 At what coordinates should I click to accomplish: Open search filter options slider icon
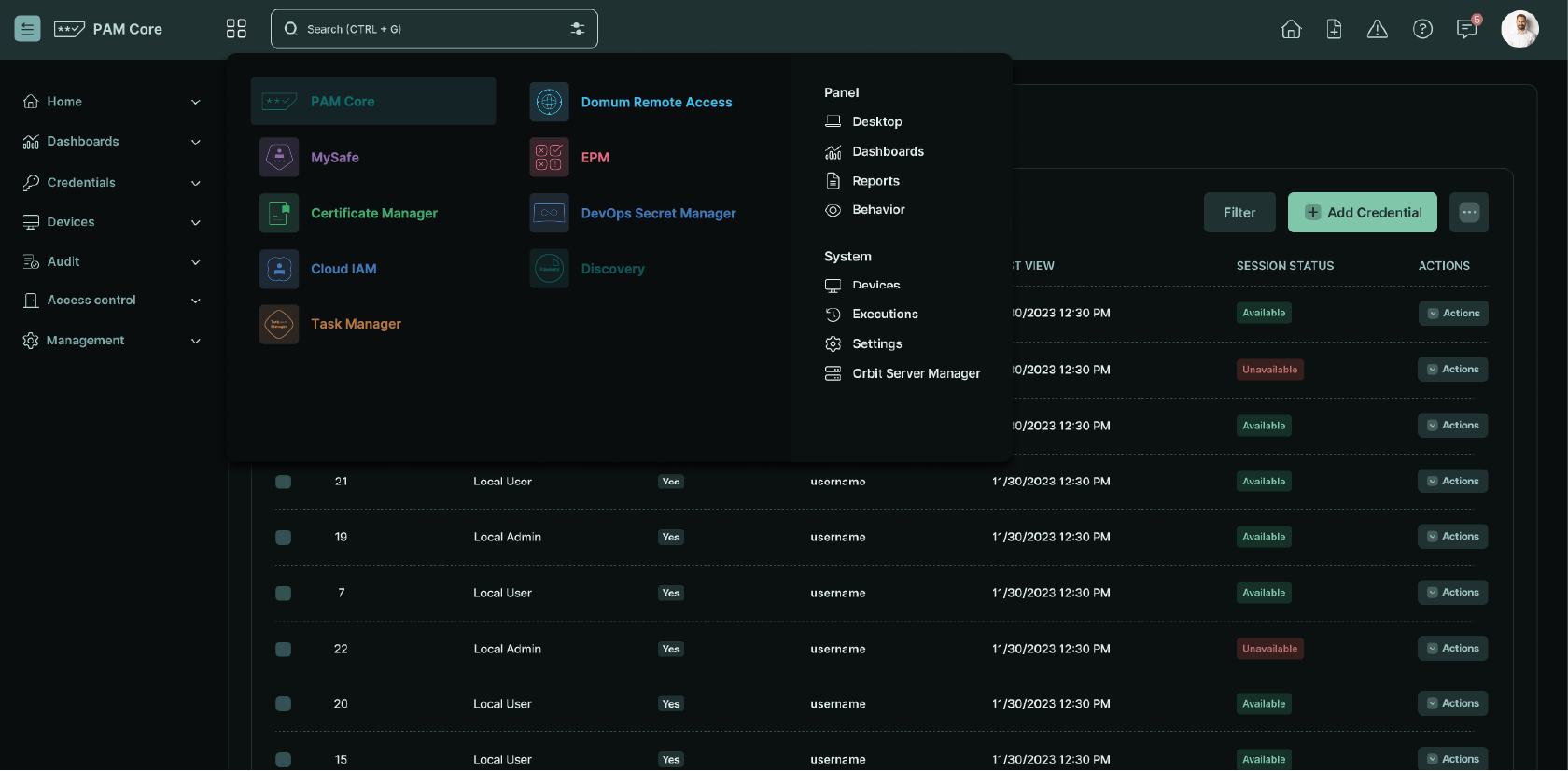coord(578,29)
